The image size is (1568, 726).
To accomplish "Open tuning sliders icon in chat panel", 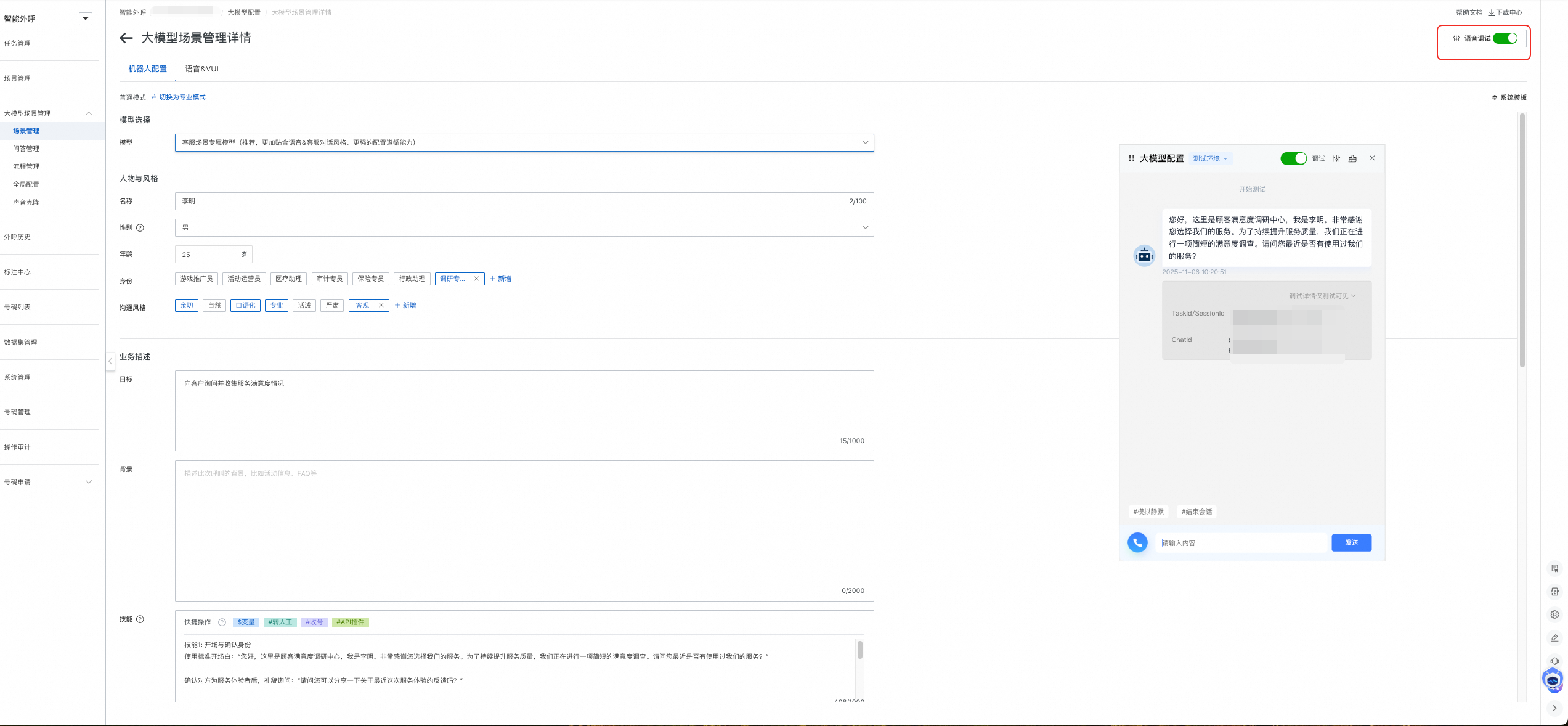I will click(x=1336, y=158).
